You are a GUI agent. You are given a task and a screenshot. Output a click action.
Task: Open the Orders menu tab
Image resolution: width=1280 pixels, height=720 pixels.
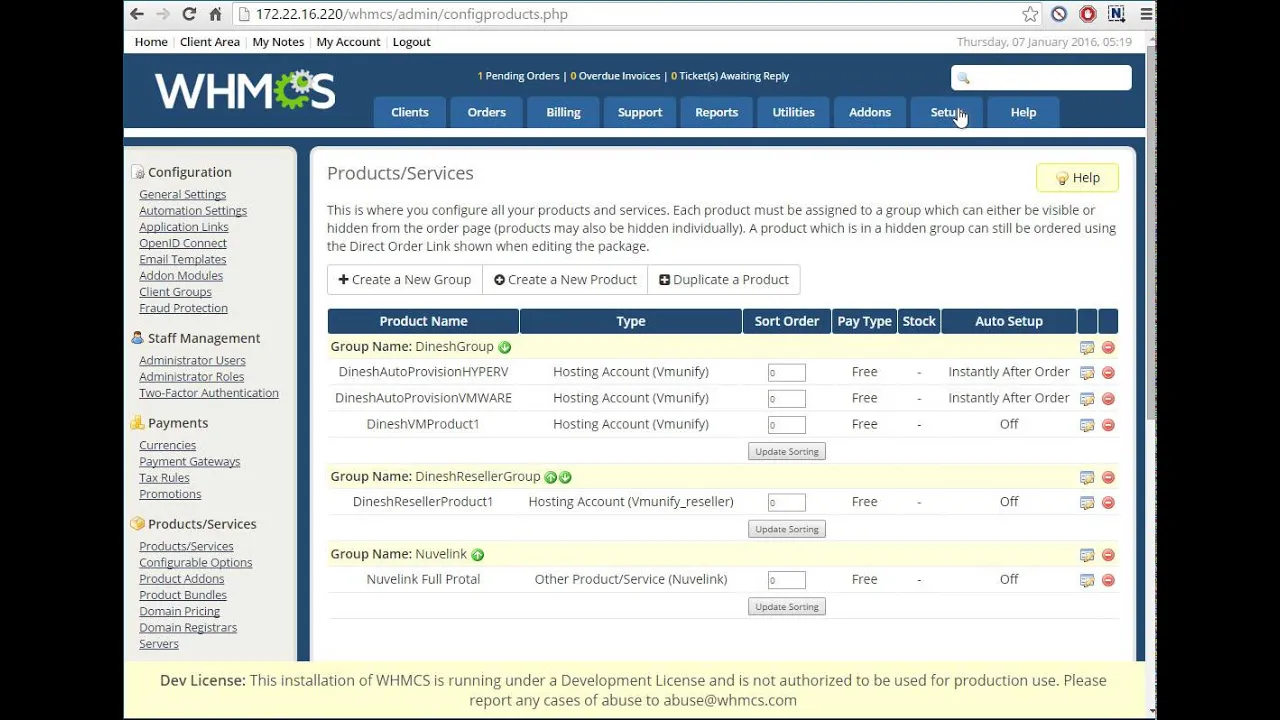coord(487,112)
